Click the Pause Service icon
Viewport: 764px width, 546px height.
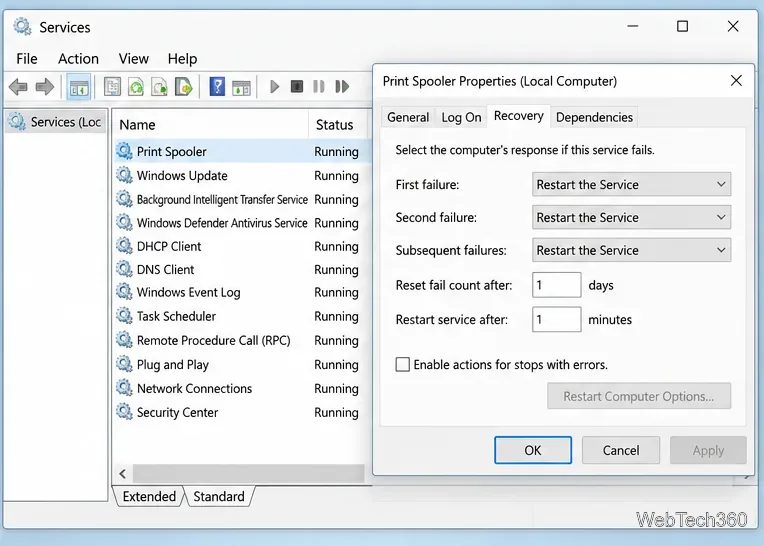pos(319,87)
